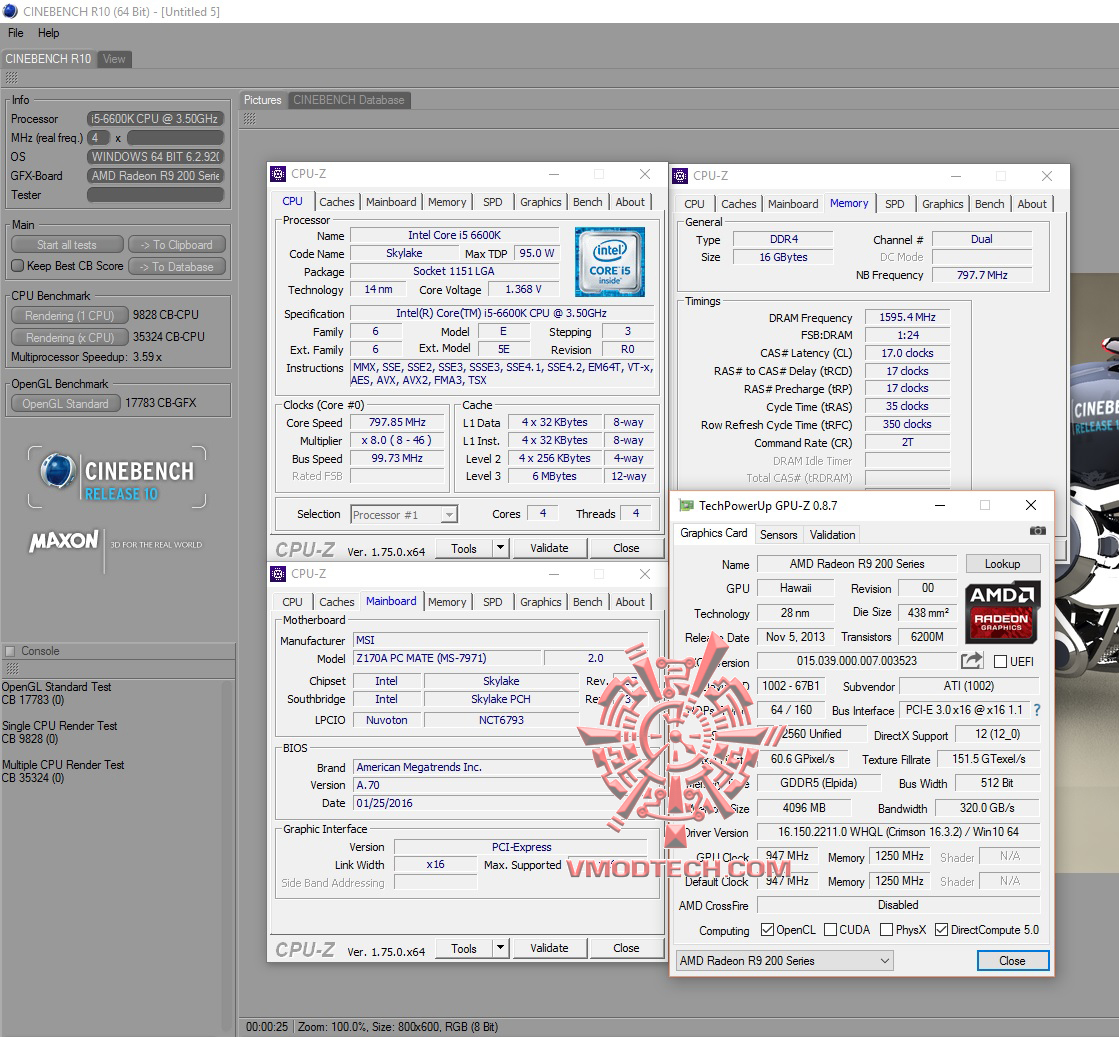
Task: Switch to the View tab in Cinebench
Action: pos(113,59)
